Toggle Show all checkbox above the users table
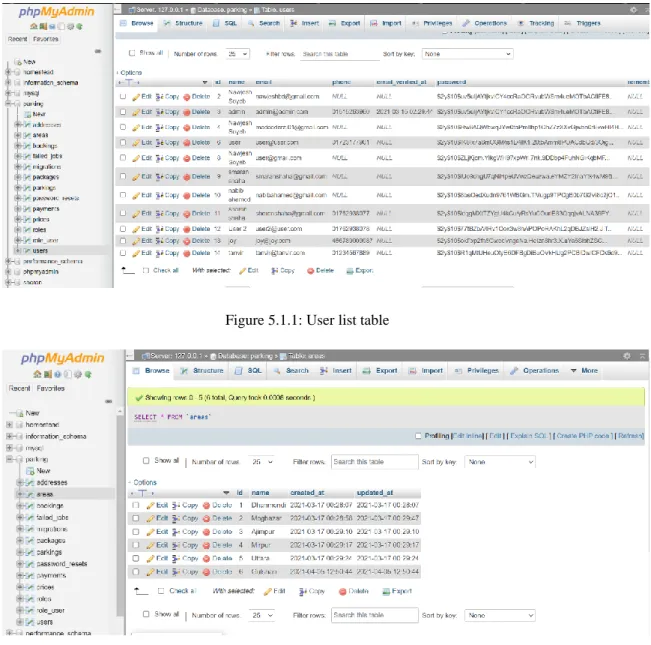The width and height of the screenshot is (651, 645). (x=132, y=53)
